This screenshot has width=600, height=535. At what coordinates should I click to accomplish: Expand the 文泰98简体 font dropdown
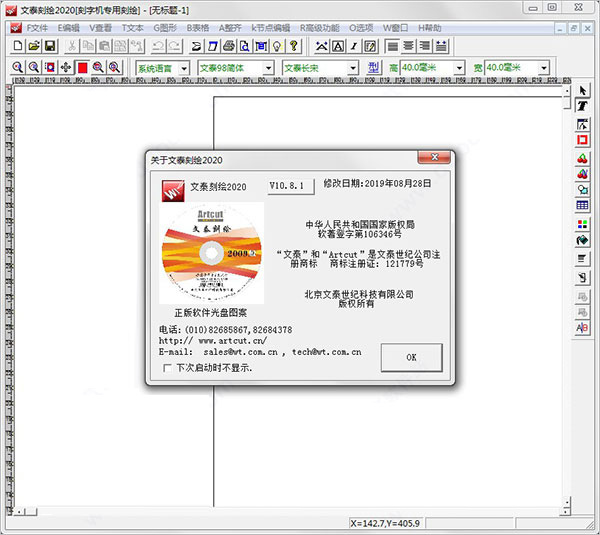point(269,68)
